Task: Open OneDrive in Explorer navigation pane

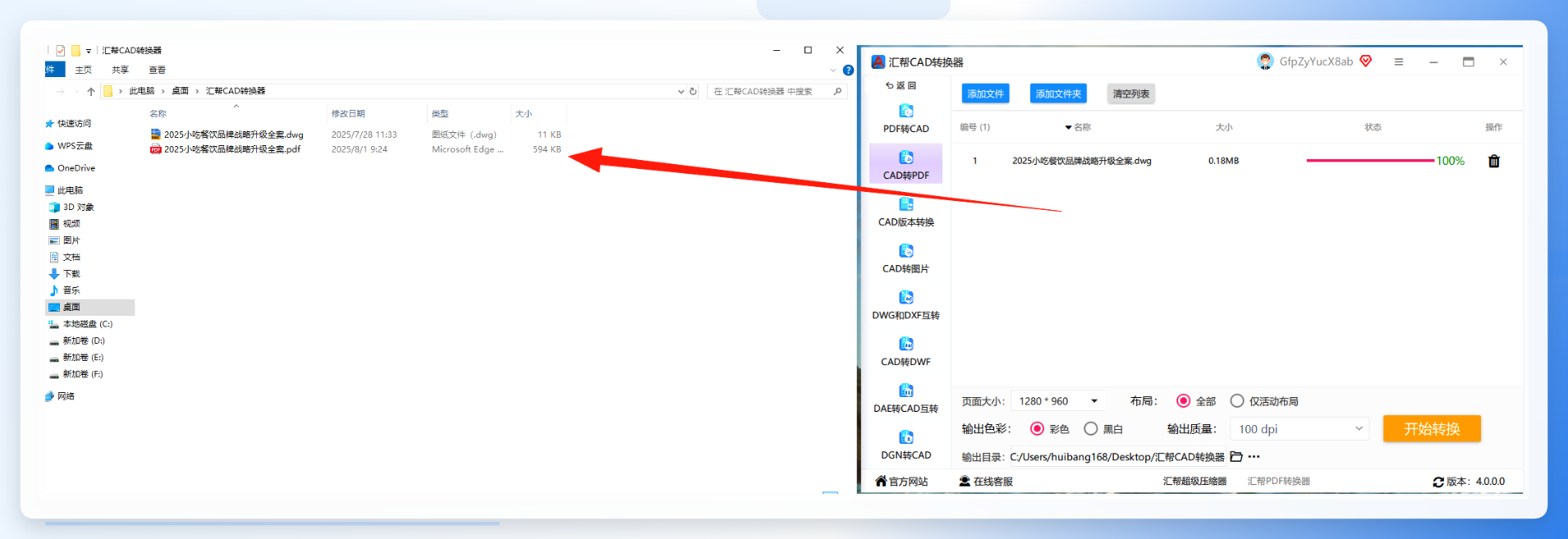Action: pyautogui.click(x=71, y=168)
